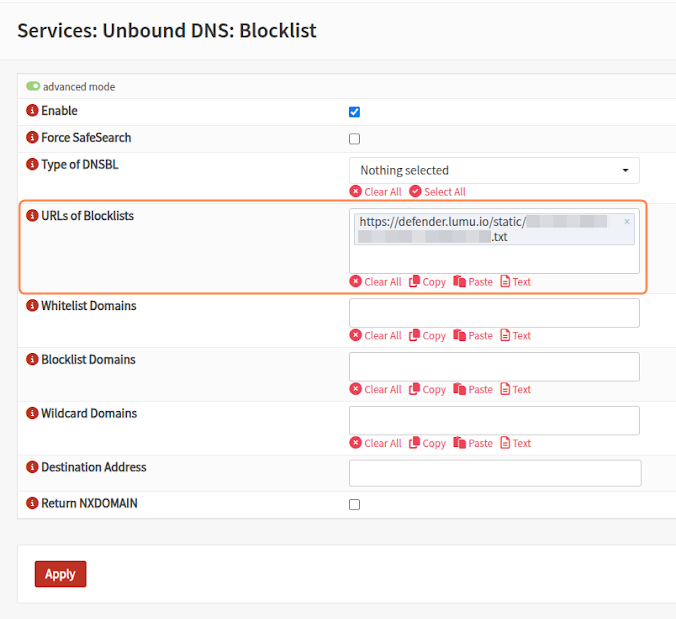Open help icon for Type of DNSBL
Image resolution: width=676 pixels, height=619 pixels.
coord(32,165)
